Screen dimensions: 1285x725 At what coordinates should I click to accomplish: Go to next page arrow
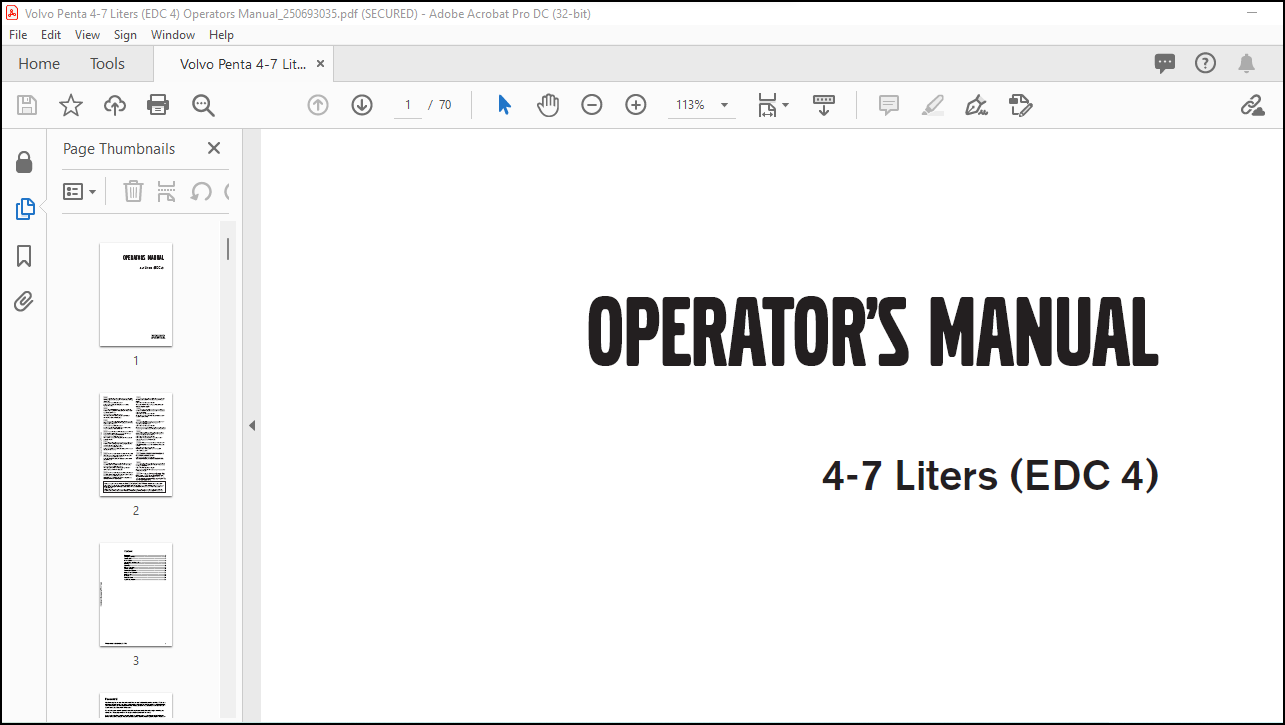(x=362, y=105)
